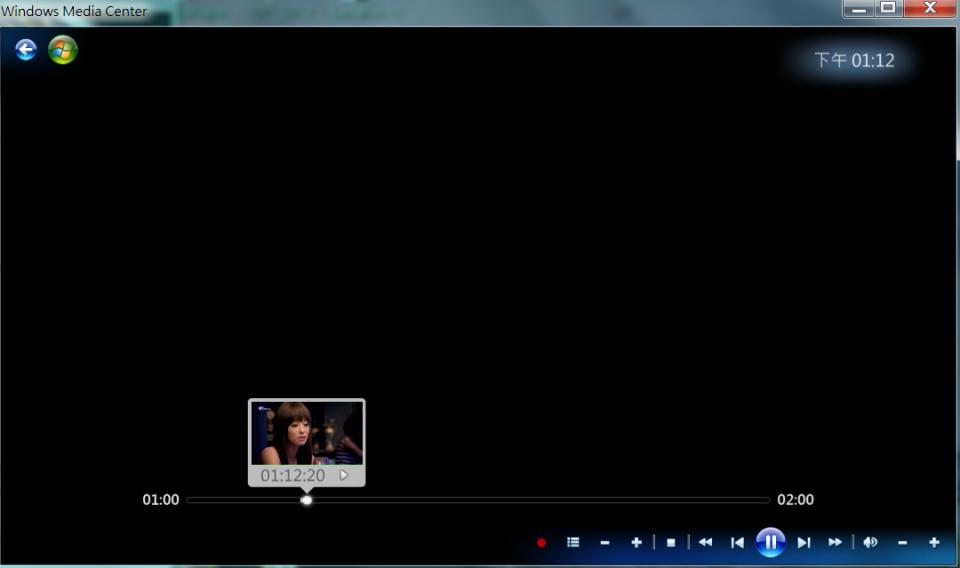
Task: Mute audio with the speaker icon
Action: point(870,542)
